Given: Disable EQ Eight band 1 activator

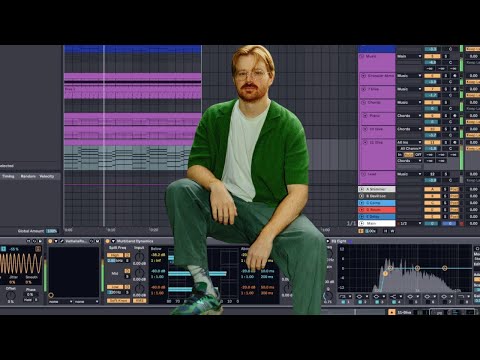Looking at the screenshot, I should pos(343,302).
